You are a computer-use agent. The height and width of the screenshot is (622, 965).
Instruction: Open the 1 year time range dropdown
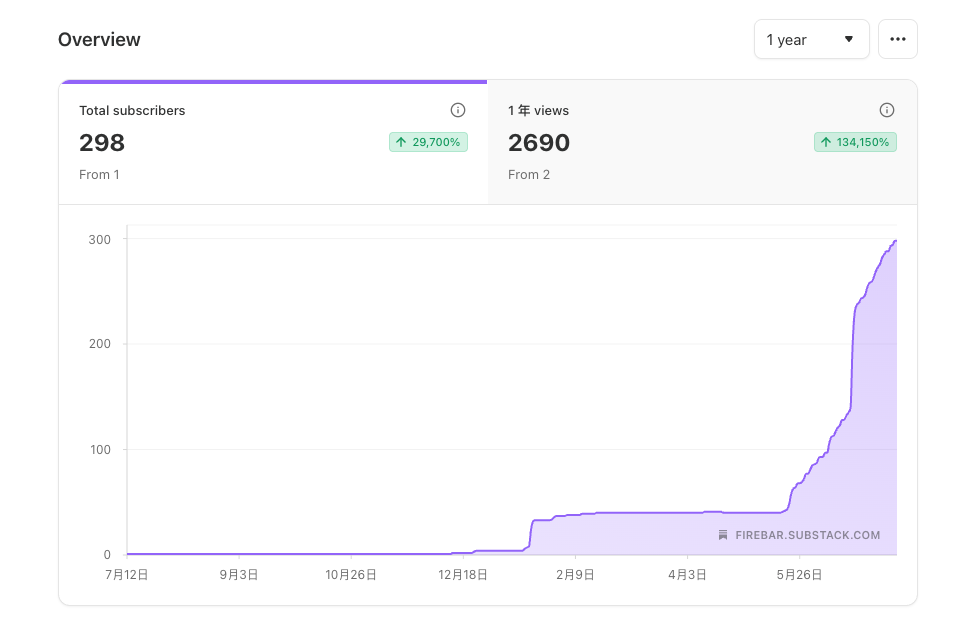pos(811,39)
